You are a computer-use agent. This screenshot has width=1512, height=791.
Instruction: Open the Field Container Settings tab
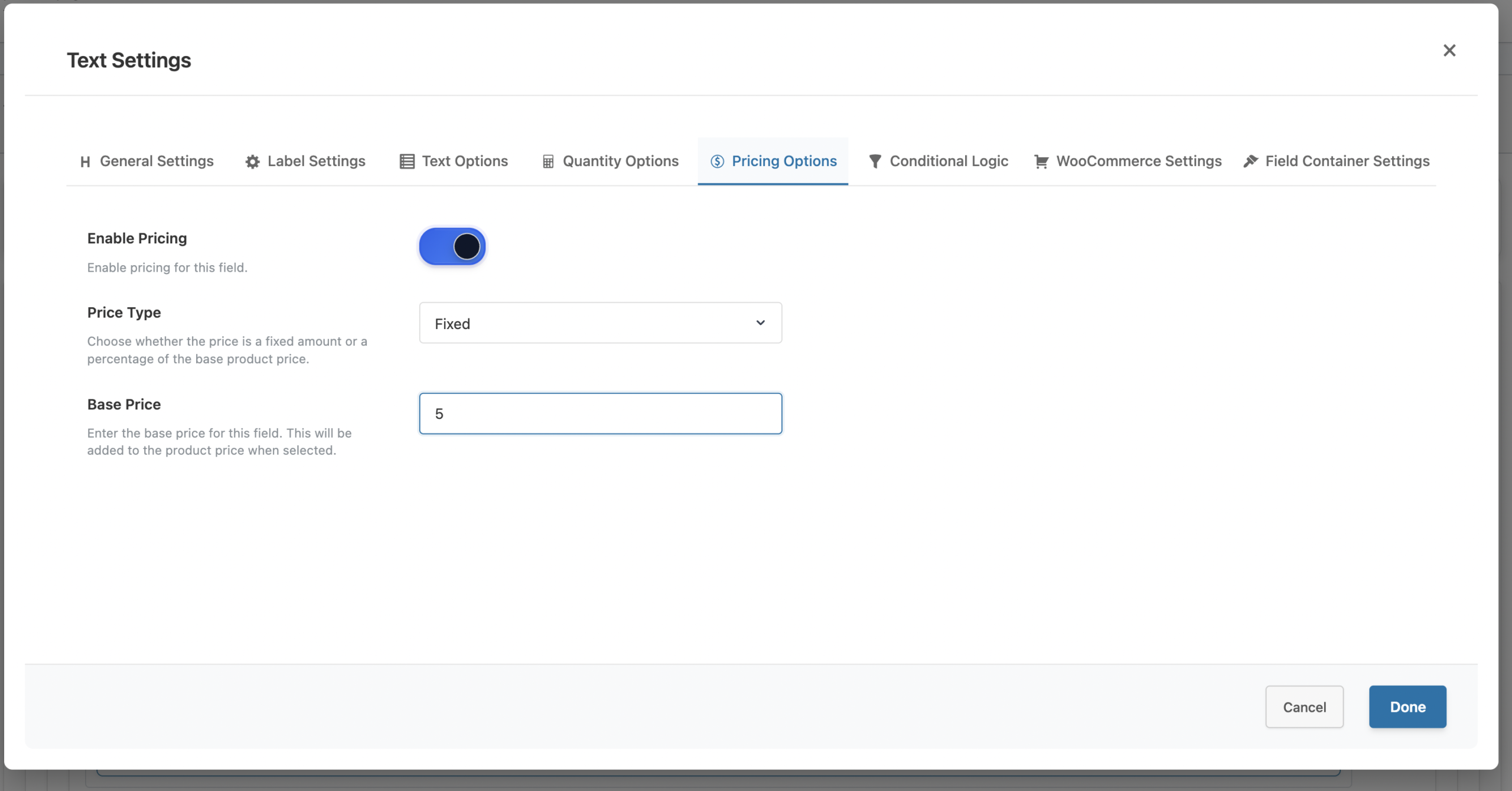1347,161
